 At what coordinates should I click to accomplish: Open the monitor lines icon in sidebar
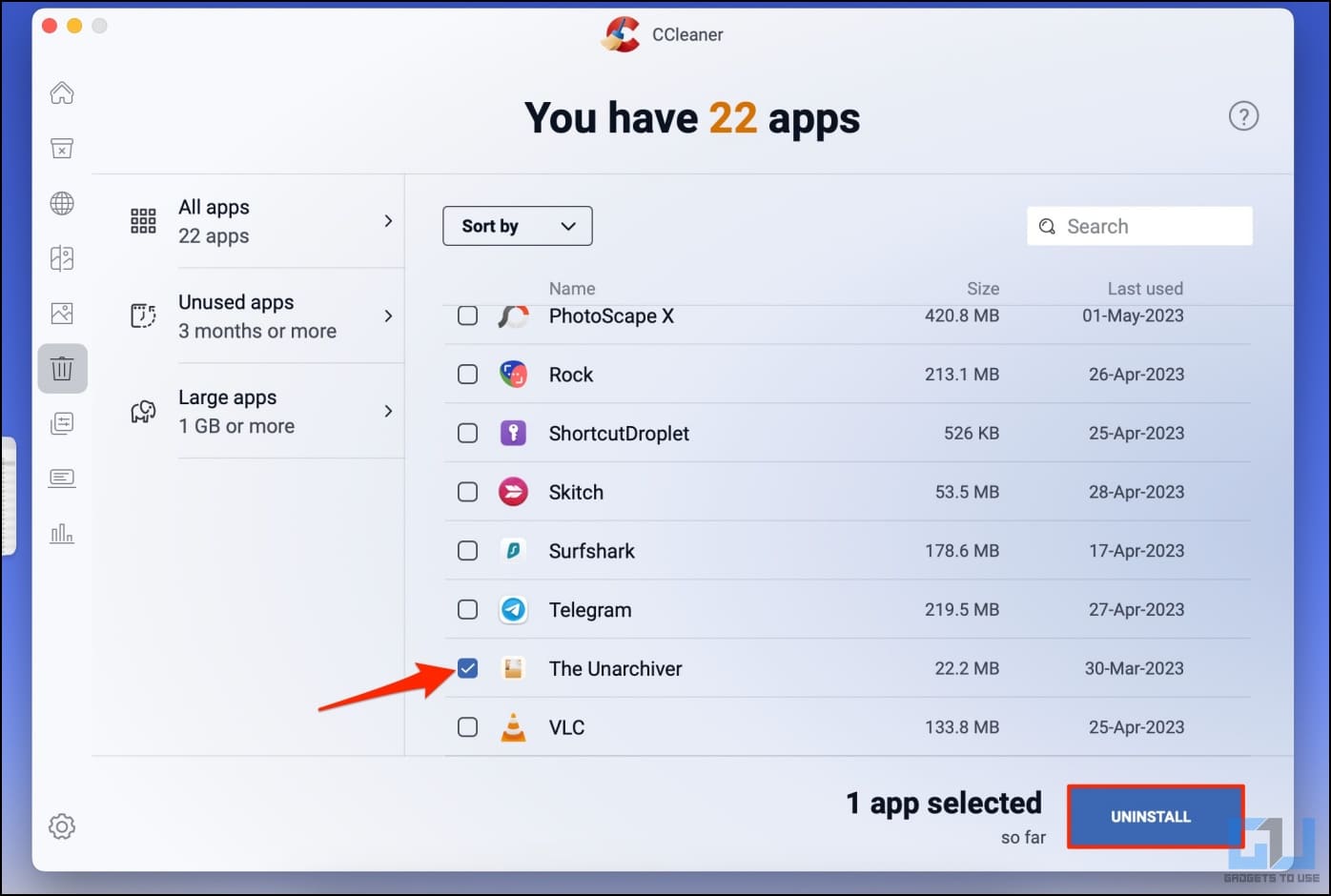[x=62, y=478]
